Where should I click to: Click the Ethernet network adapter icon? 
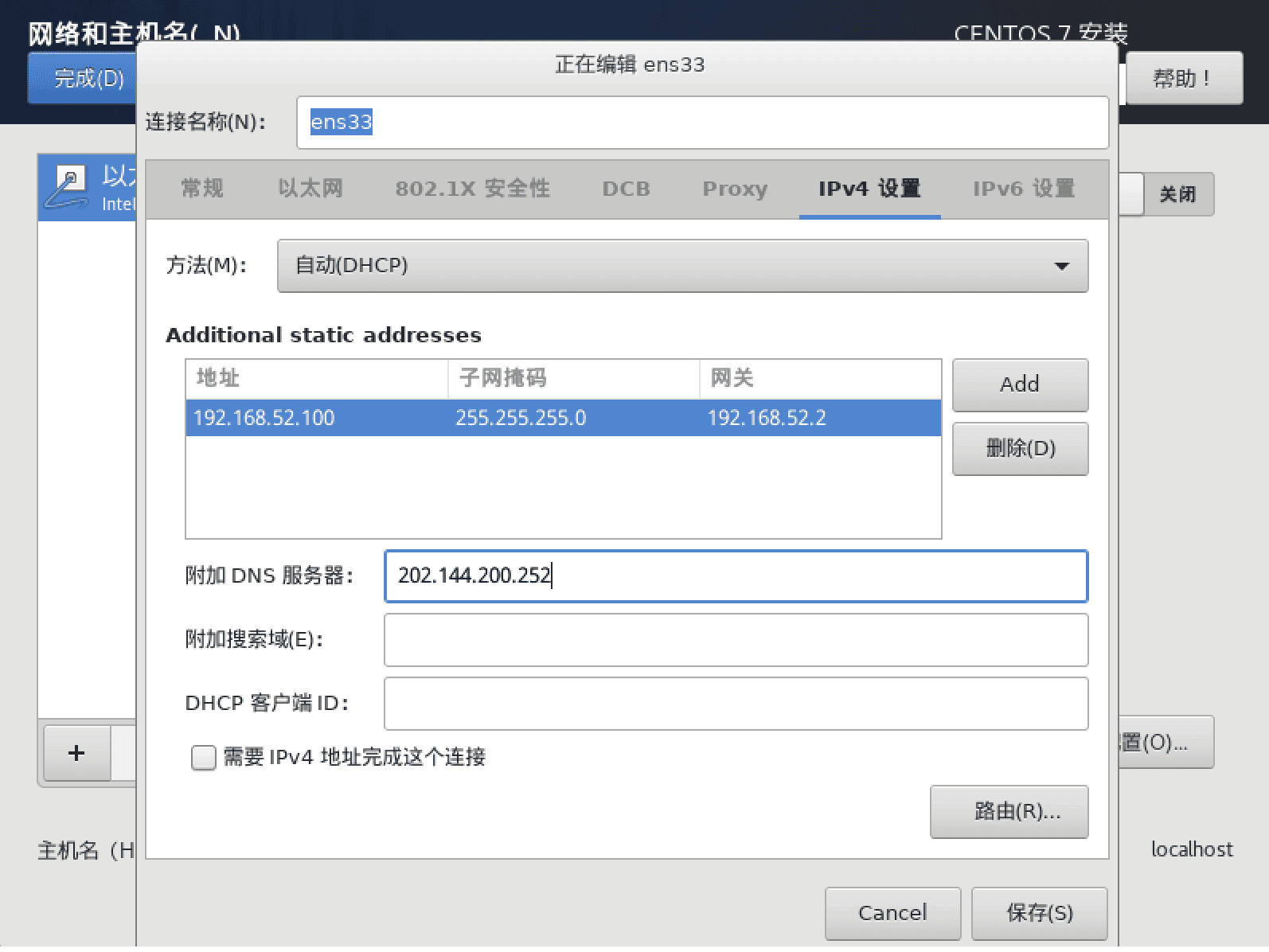(x=67, y=187)
